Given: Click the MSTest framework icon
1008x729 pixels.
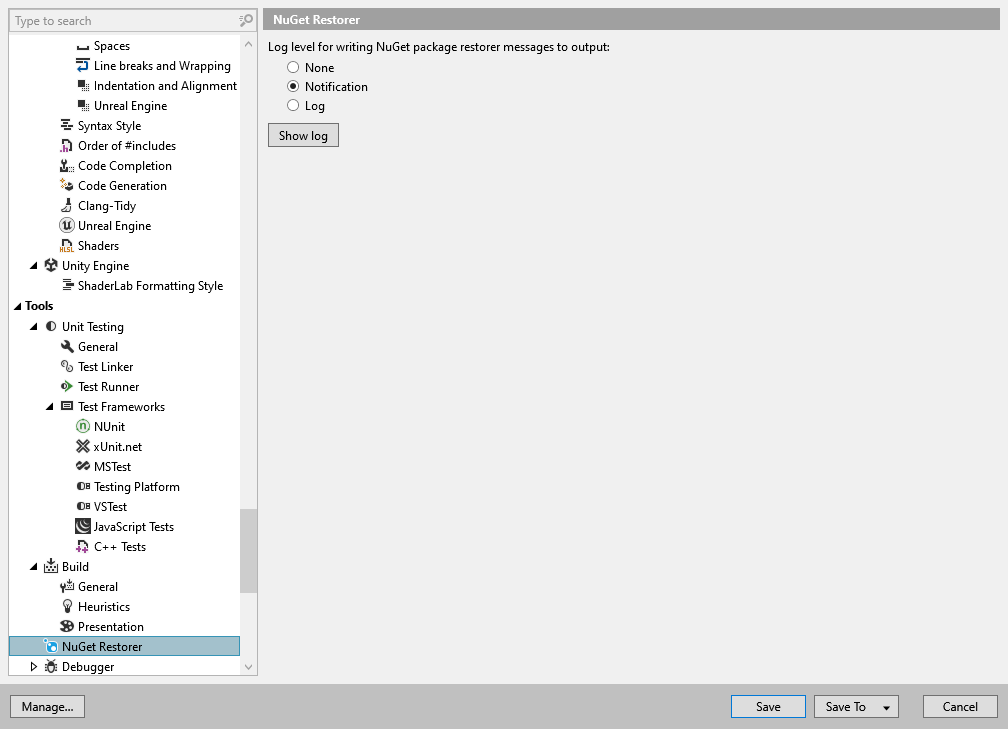Looking at the screenshot, I should 82,466.
